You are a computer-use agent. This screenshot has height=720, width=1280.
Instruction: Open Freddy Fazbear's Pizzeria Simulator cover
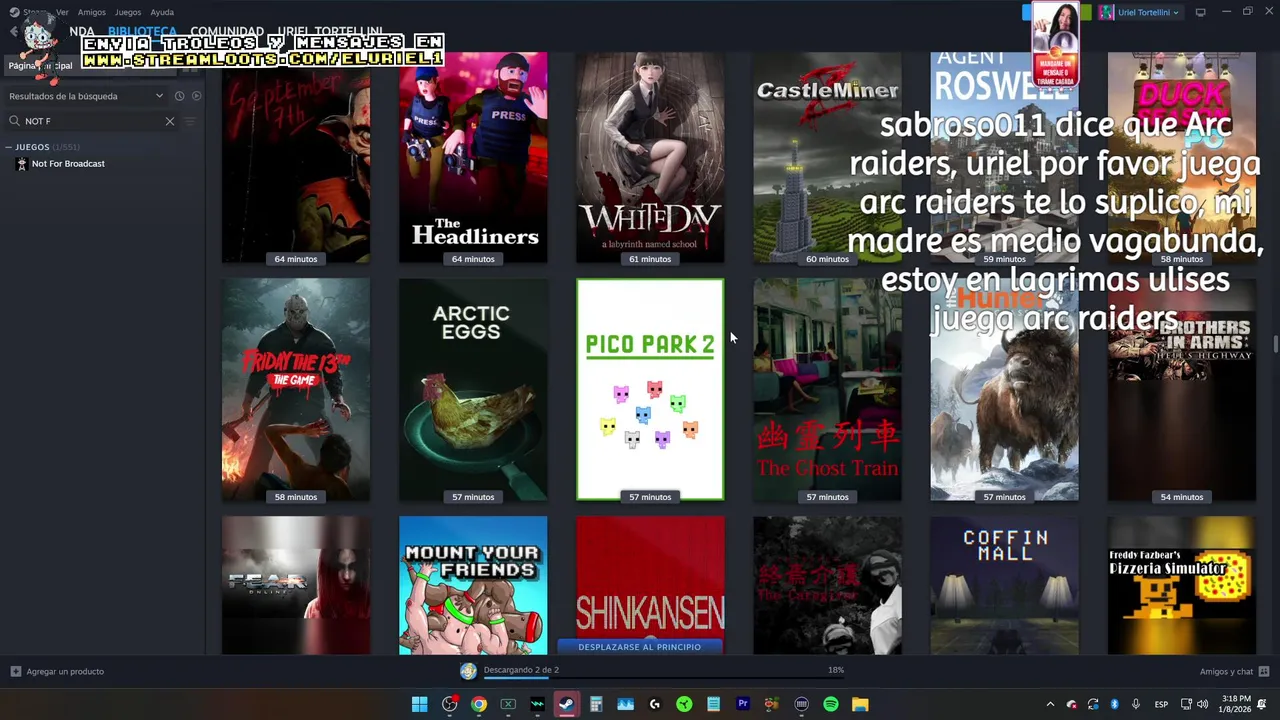tap(1182, 585)
